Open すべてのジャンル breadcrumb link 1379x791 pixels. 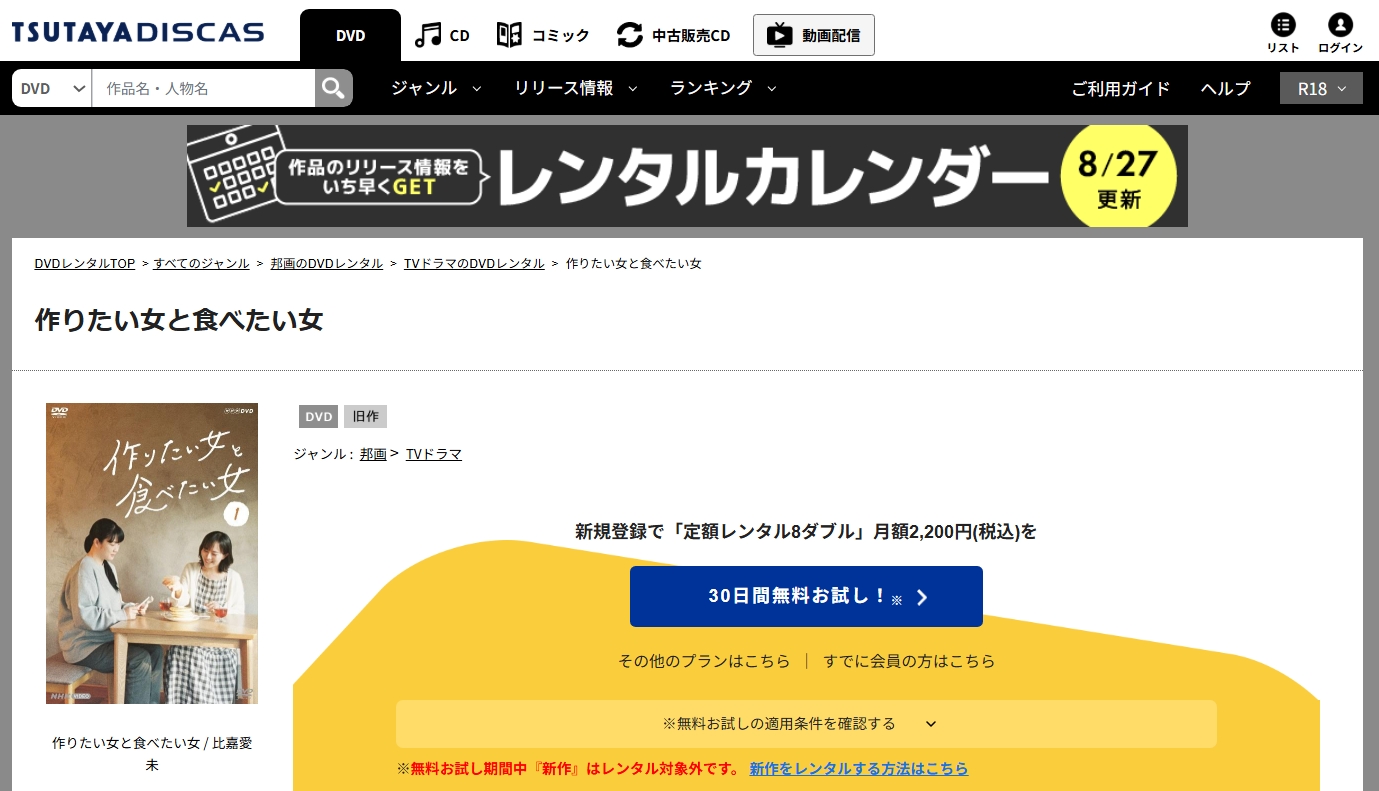tap(201, 264)
